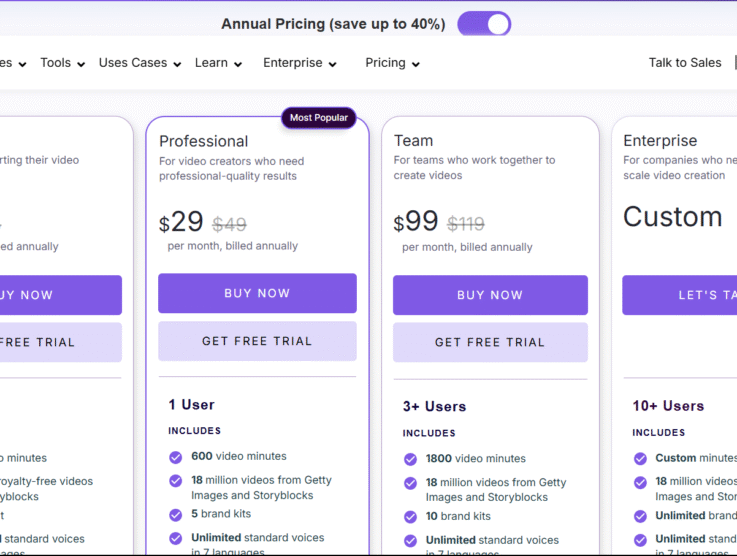Click checkmark beside Professional Unlimited standard voices
This screenshot has height=556, width=737.
pyautogui.click(x=176, y=538)
